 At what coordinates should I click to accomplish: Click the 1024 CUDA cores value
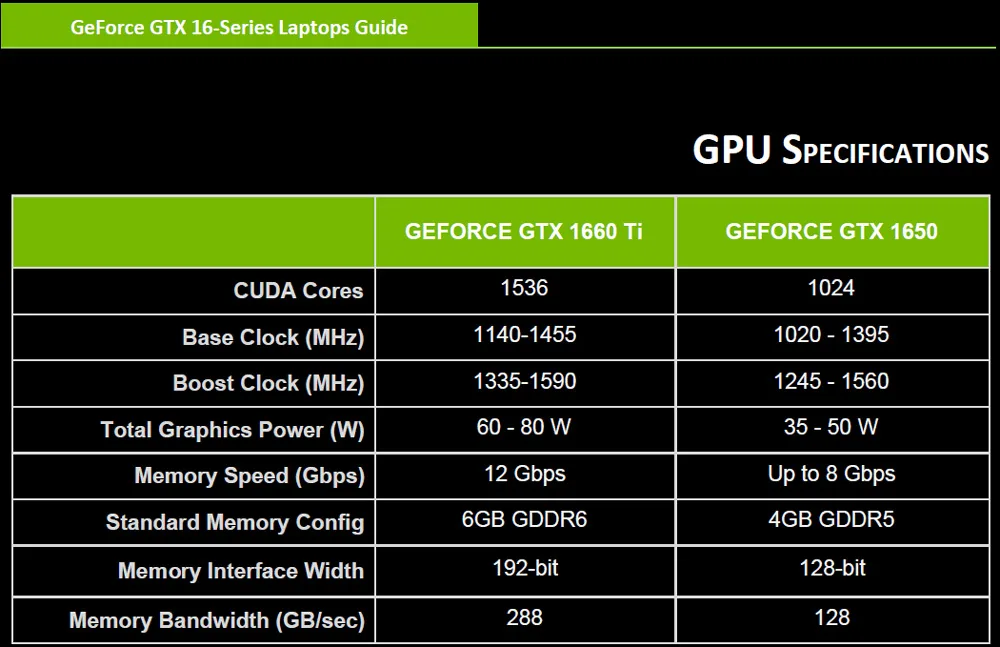pos(832,288)
